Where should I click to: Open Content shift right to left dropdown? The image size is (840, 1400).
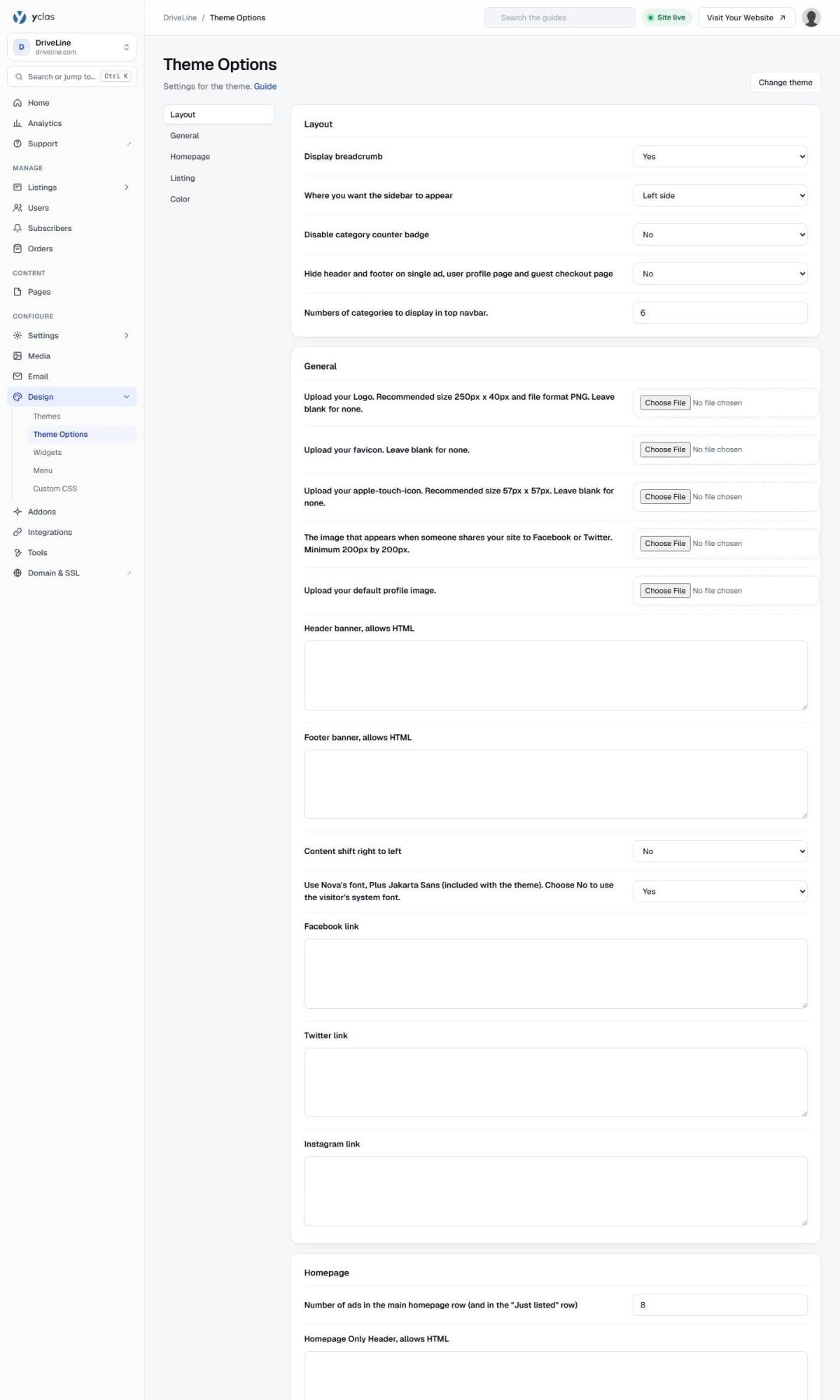tap(720, 851)
